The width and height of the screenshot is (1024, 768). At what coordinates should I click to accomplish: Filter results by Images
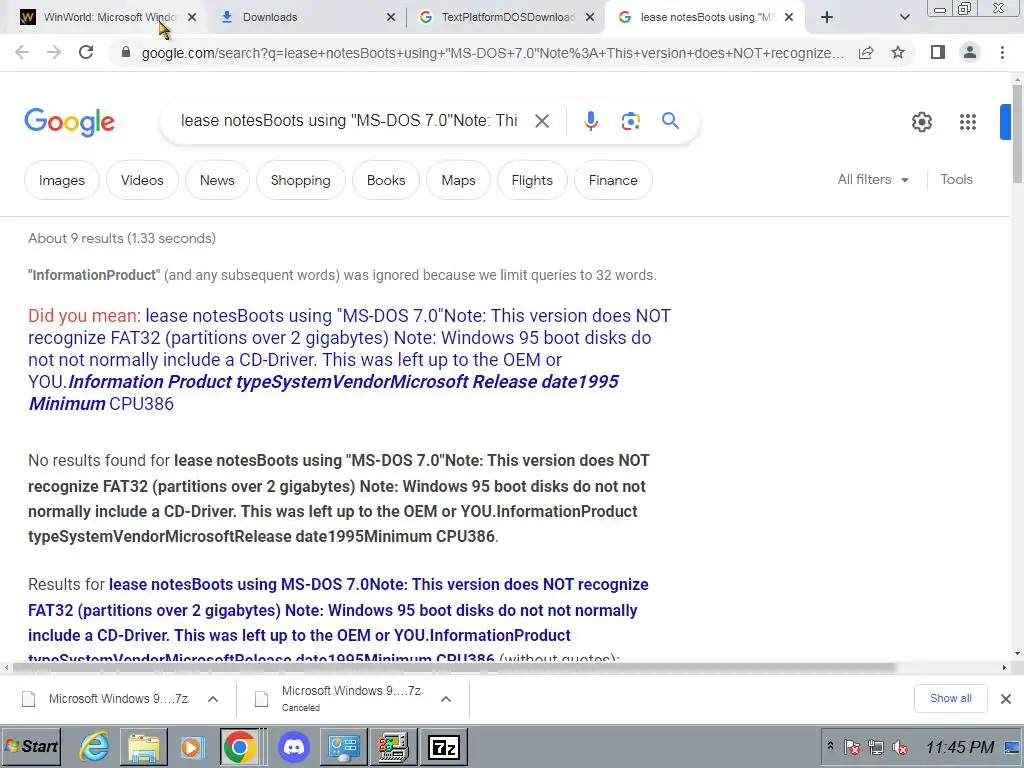coord(62,180)
